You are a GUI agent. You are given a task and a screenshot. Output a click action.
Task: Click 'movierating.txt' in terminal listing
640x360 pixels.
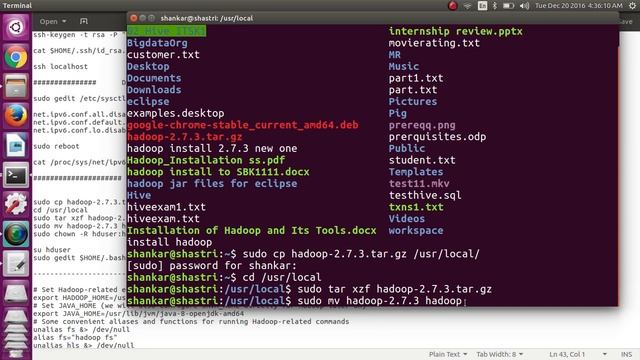click(x=434, y=43)
